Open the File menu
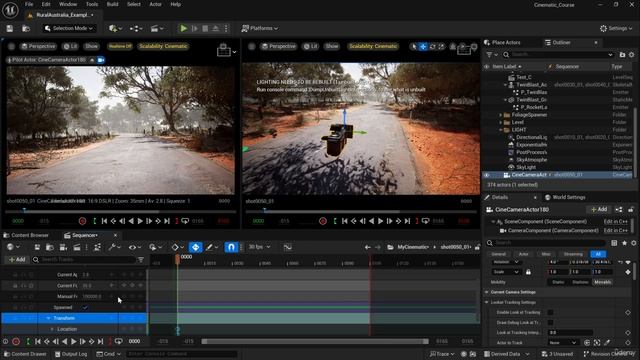The image size is (640, 360). click(x=29, y=4)
